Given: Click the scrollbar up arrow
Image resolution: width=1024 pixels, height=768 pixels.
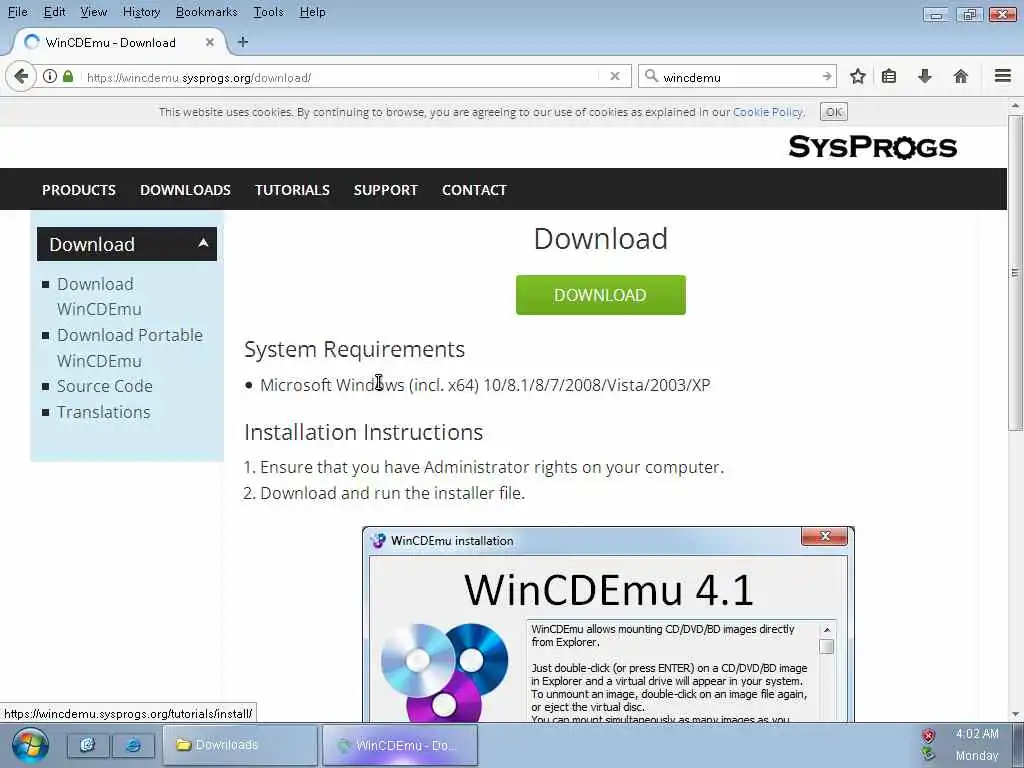Looking at the screenshot, I should (1015, 105).
